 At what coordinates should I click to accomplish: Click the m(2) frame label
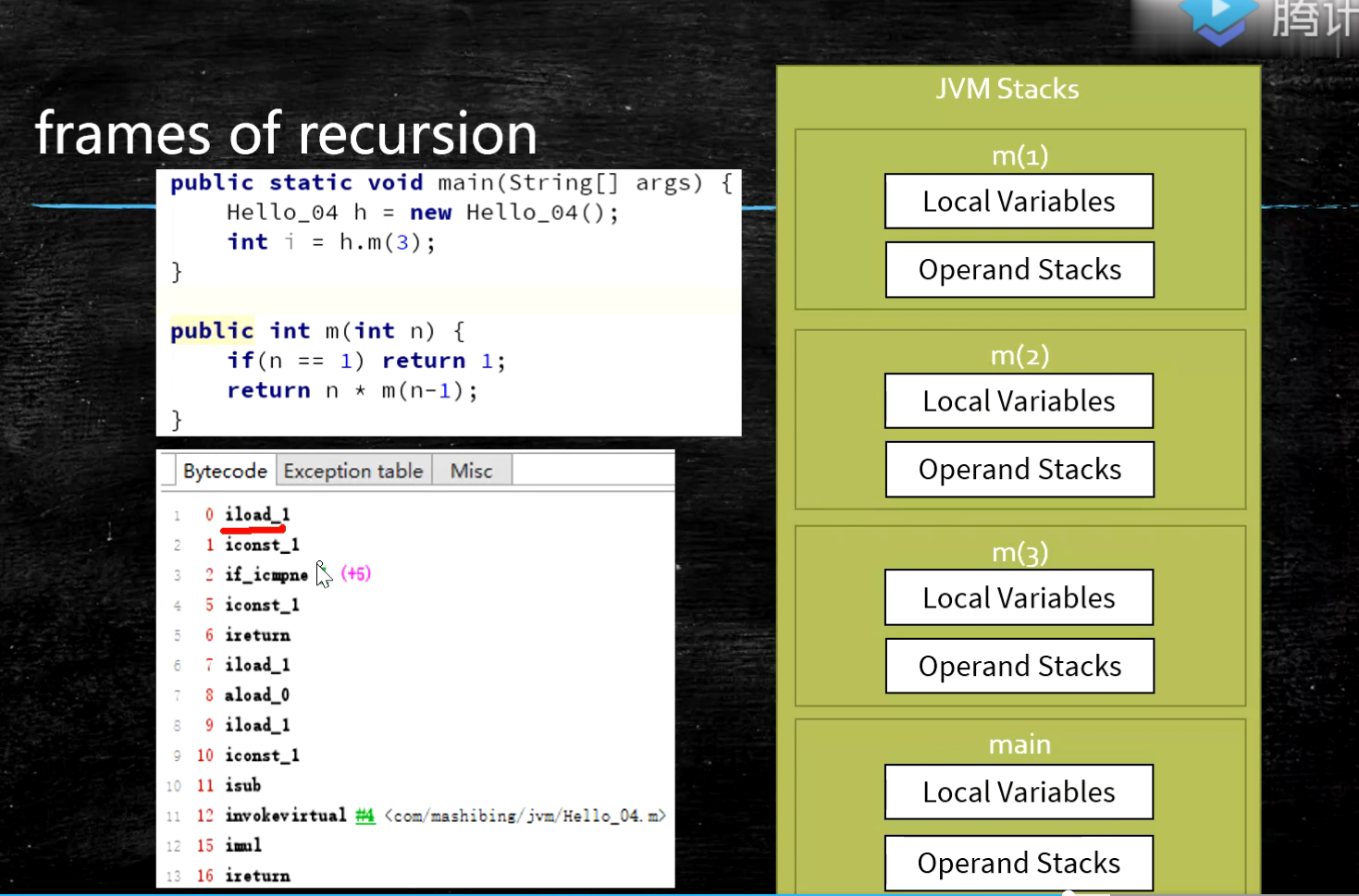coord(1019,355)
